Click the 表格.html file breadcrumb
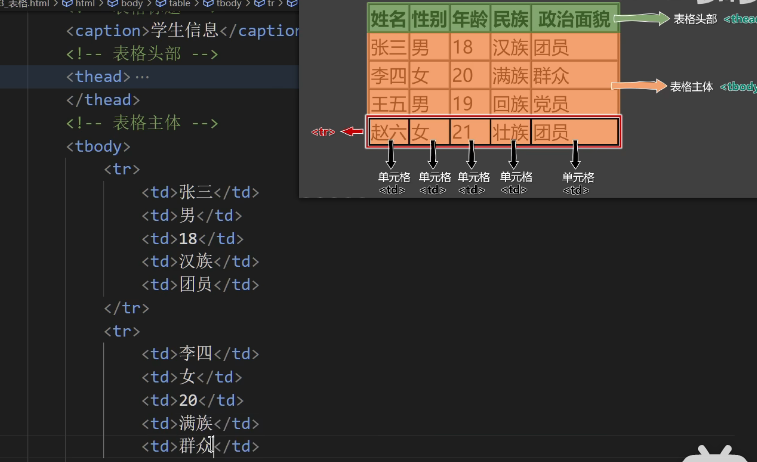Screen dimensions: 757x462 (25, 3)
